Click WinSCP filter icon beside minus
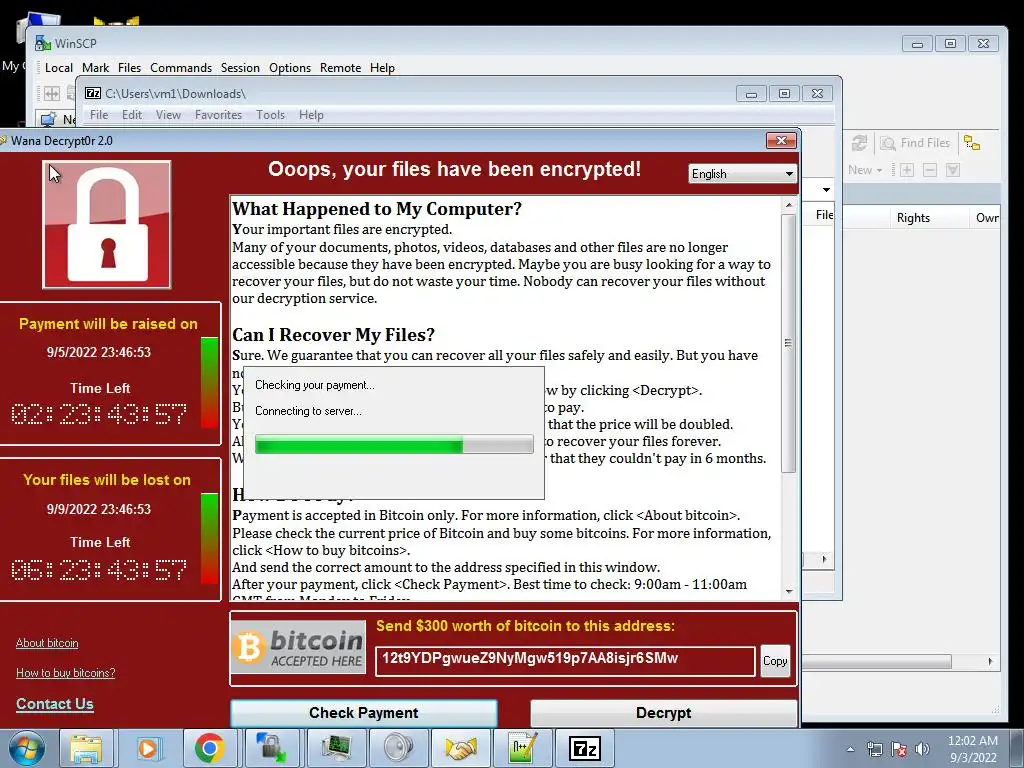Image resolution: width=1024 pixels, height=768 pixels. (x=953, y=170)
